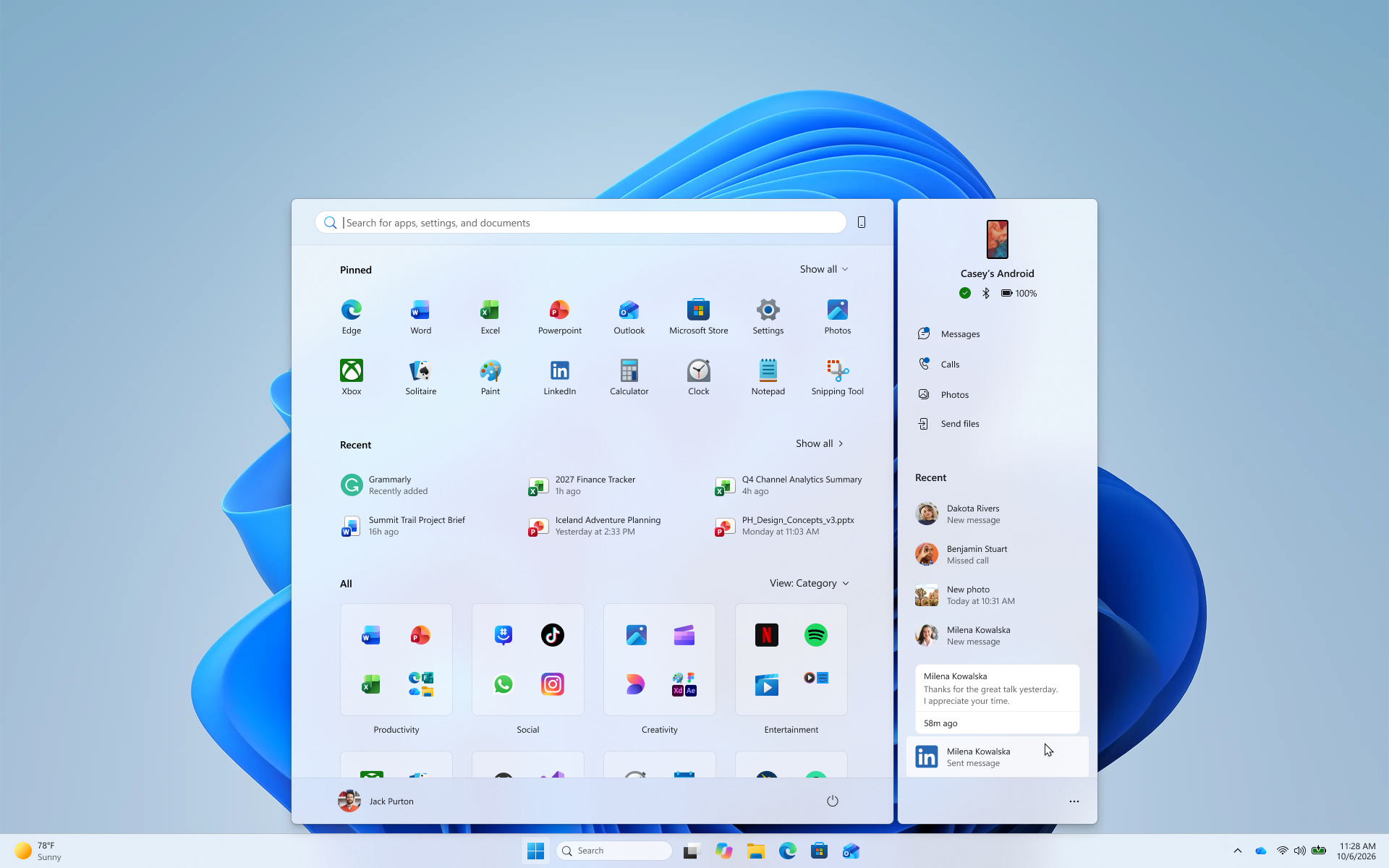
Task: Launch Spotify from the Entertainment category
Action: pyautogui.click(x=816, y=635)
